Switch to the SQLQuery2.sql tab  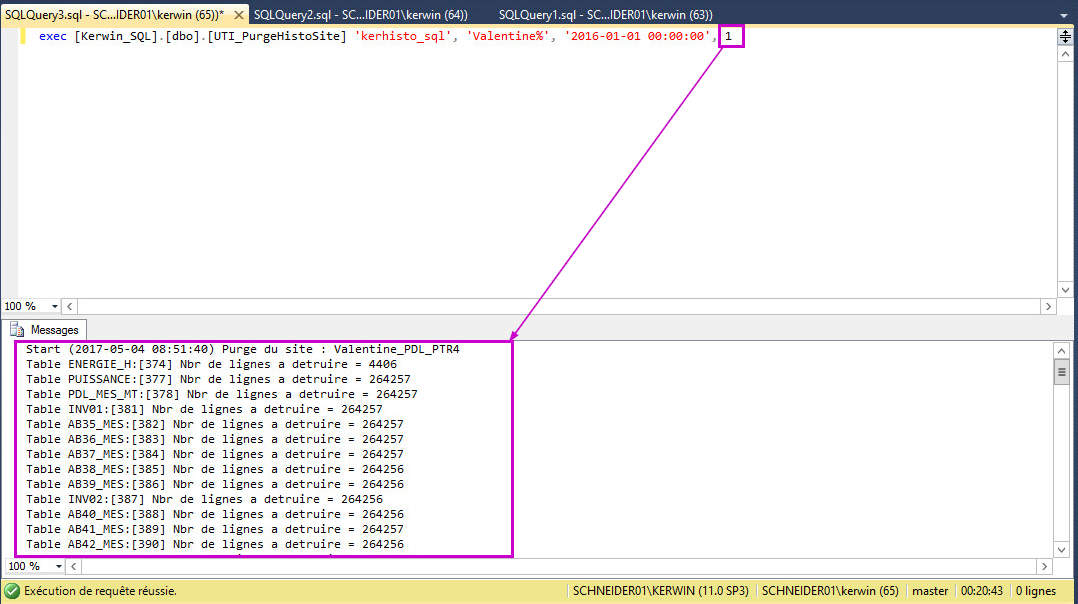tap(360, 14)
